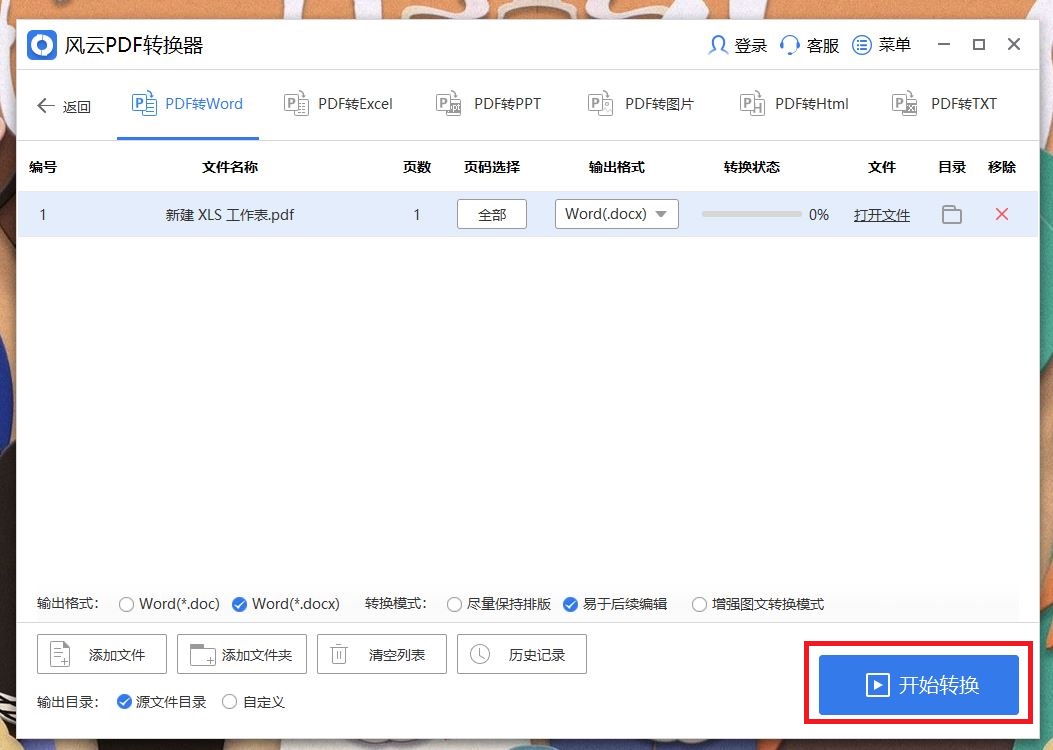Open the 登录 login button
Image resolution: width=1053 pixels, height=750 pixels.
click(737, 45)
